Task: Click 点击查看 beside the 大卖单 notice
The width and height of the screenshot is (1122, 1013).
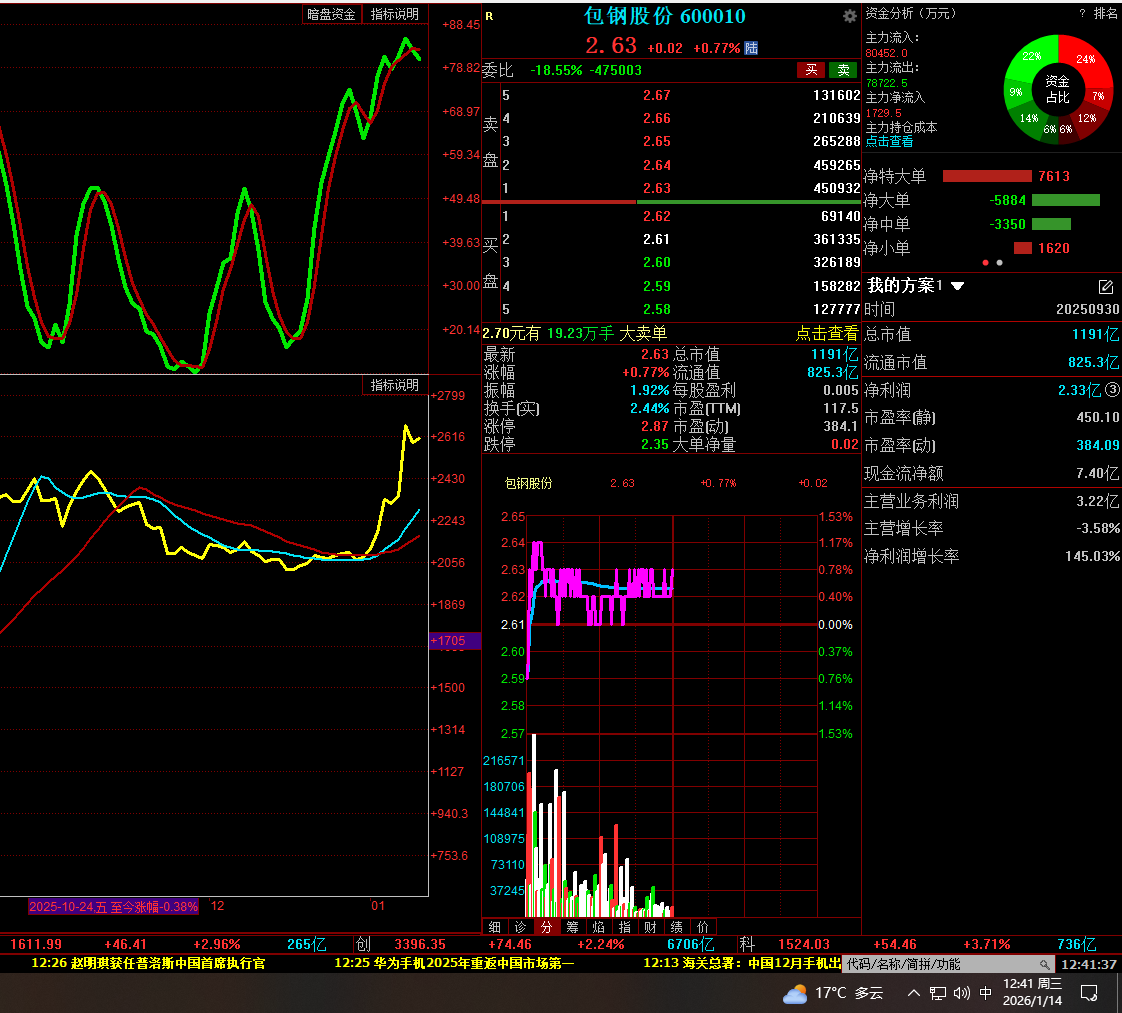Action: click(826, 333)
